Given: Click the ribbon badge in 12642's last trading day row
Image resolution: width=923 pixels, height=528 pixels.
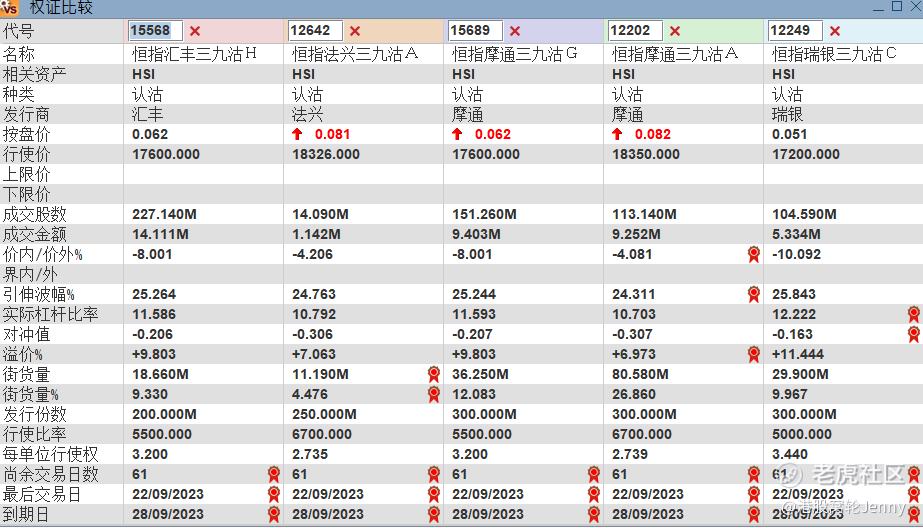Looking at the screenshot, I should point(434,494).
